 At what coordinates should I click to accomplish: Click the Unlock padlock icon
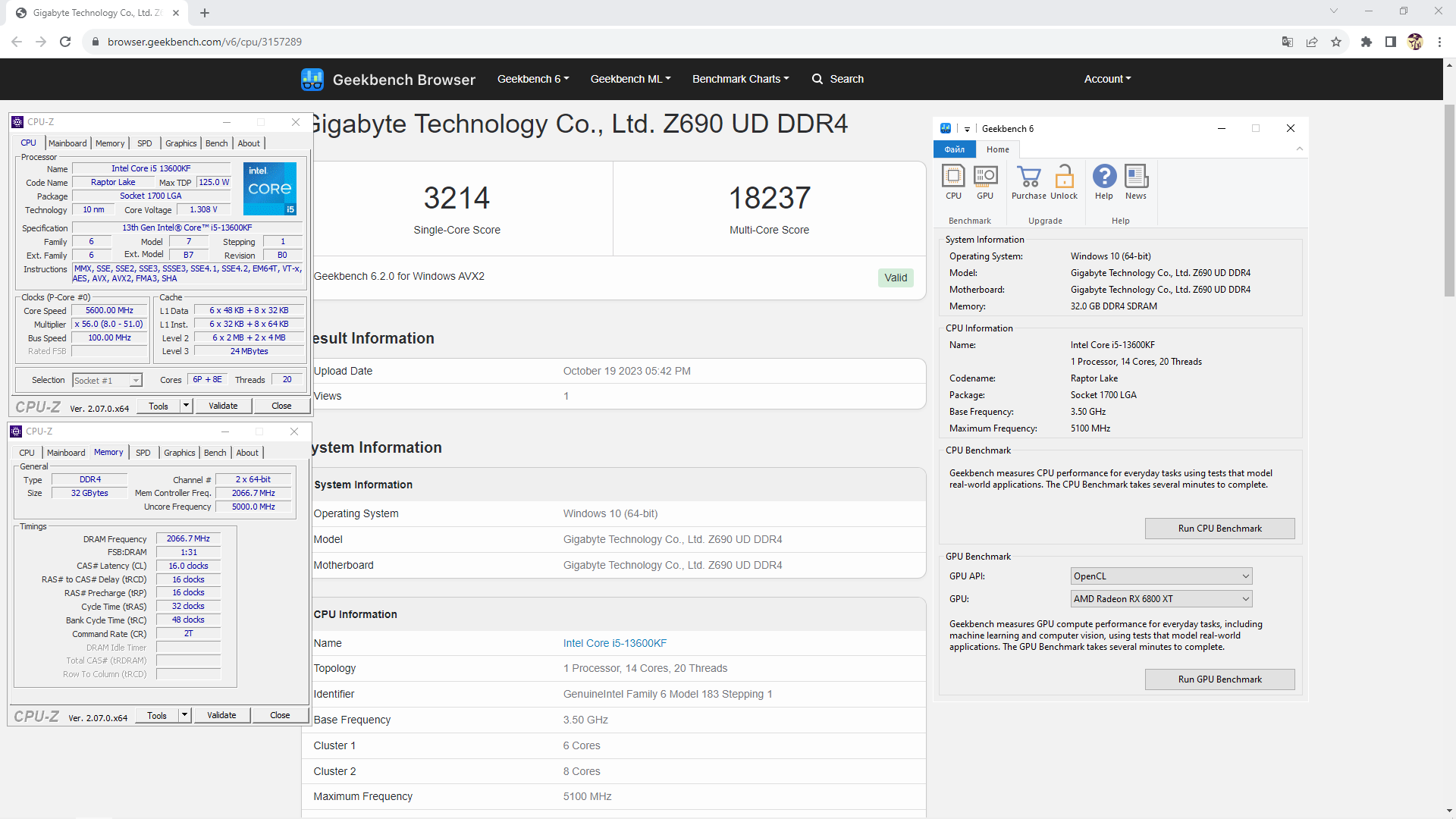[x=1064, y=177]
